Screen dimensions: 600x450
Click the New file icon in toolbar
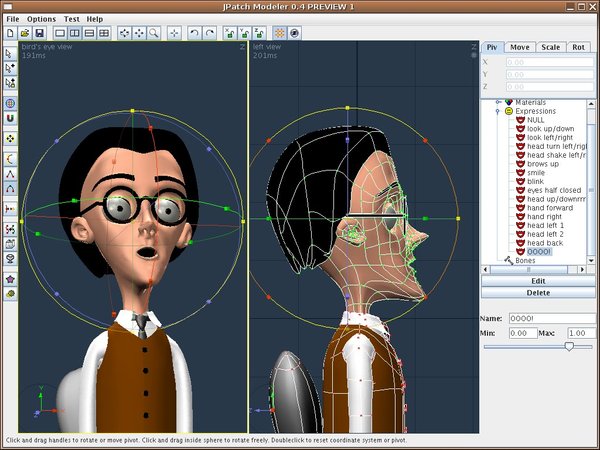point(11,33)
